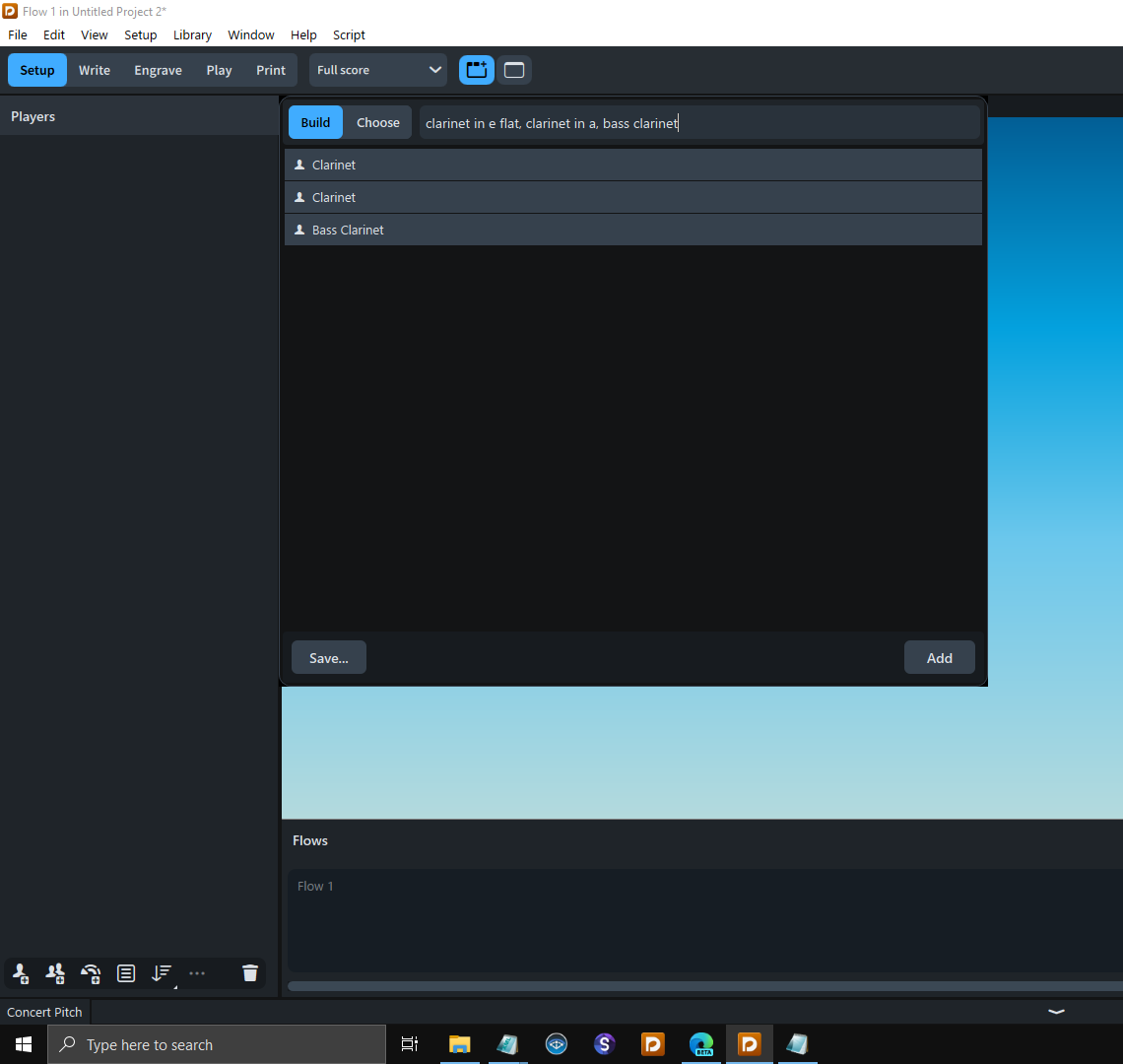
Task: Click the ensemble instrument text field
Action: [699, 122]
